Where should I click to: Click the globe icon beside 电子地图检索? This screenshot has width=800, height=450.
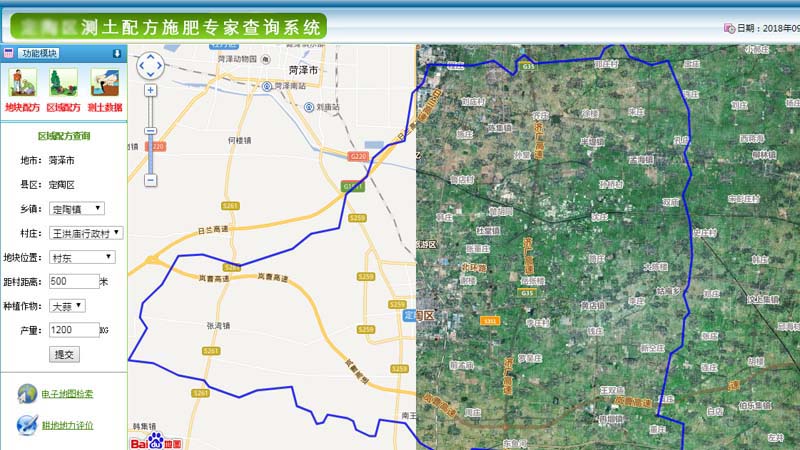pyautogui.click(x=26, y=394)
